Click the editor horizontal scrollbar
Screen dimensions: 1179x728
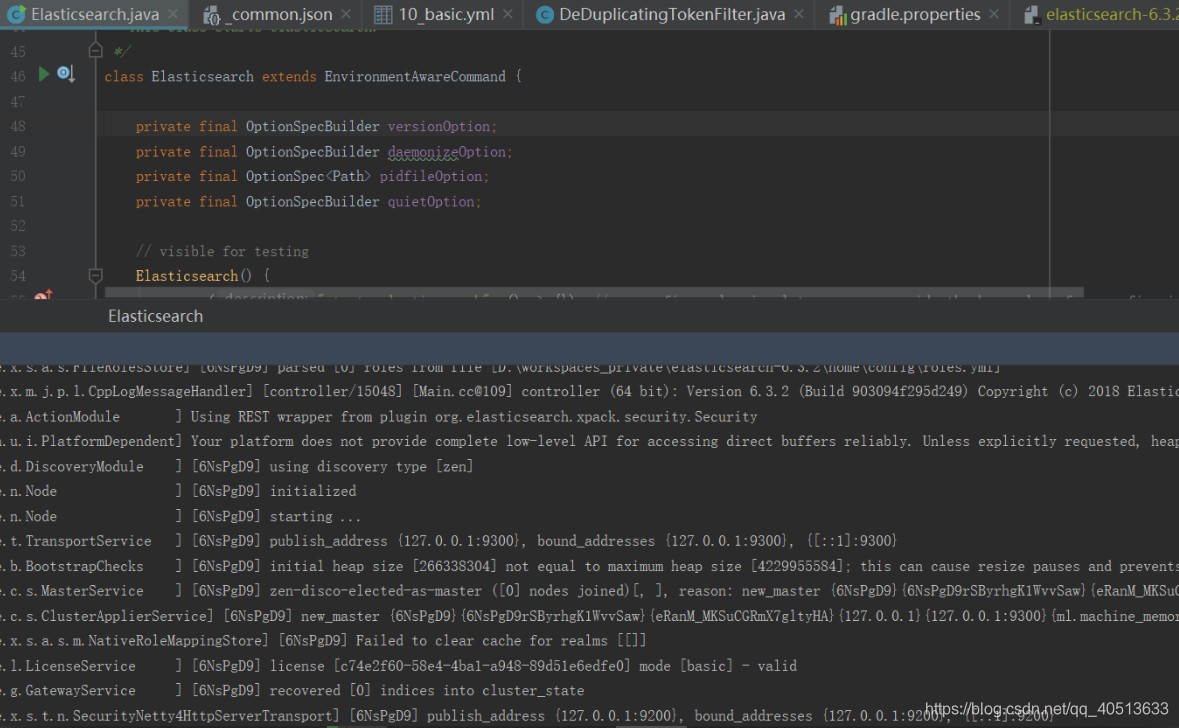(594, 292)
